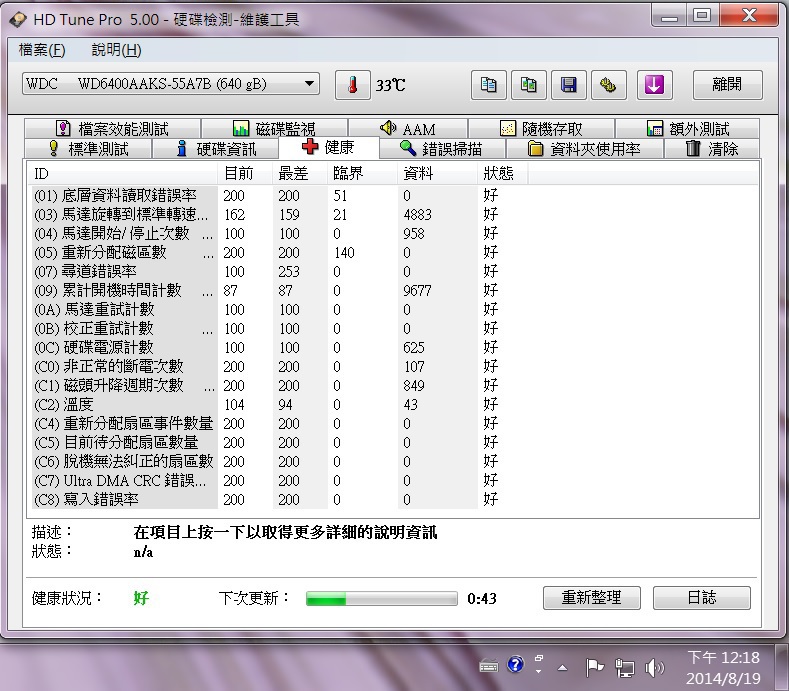Switch to the 檔案效能測試 tab
The height and width of the screenshot is (691, 789).
tap(113, 129)
